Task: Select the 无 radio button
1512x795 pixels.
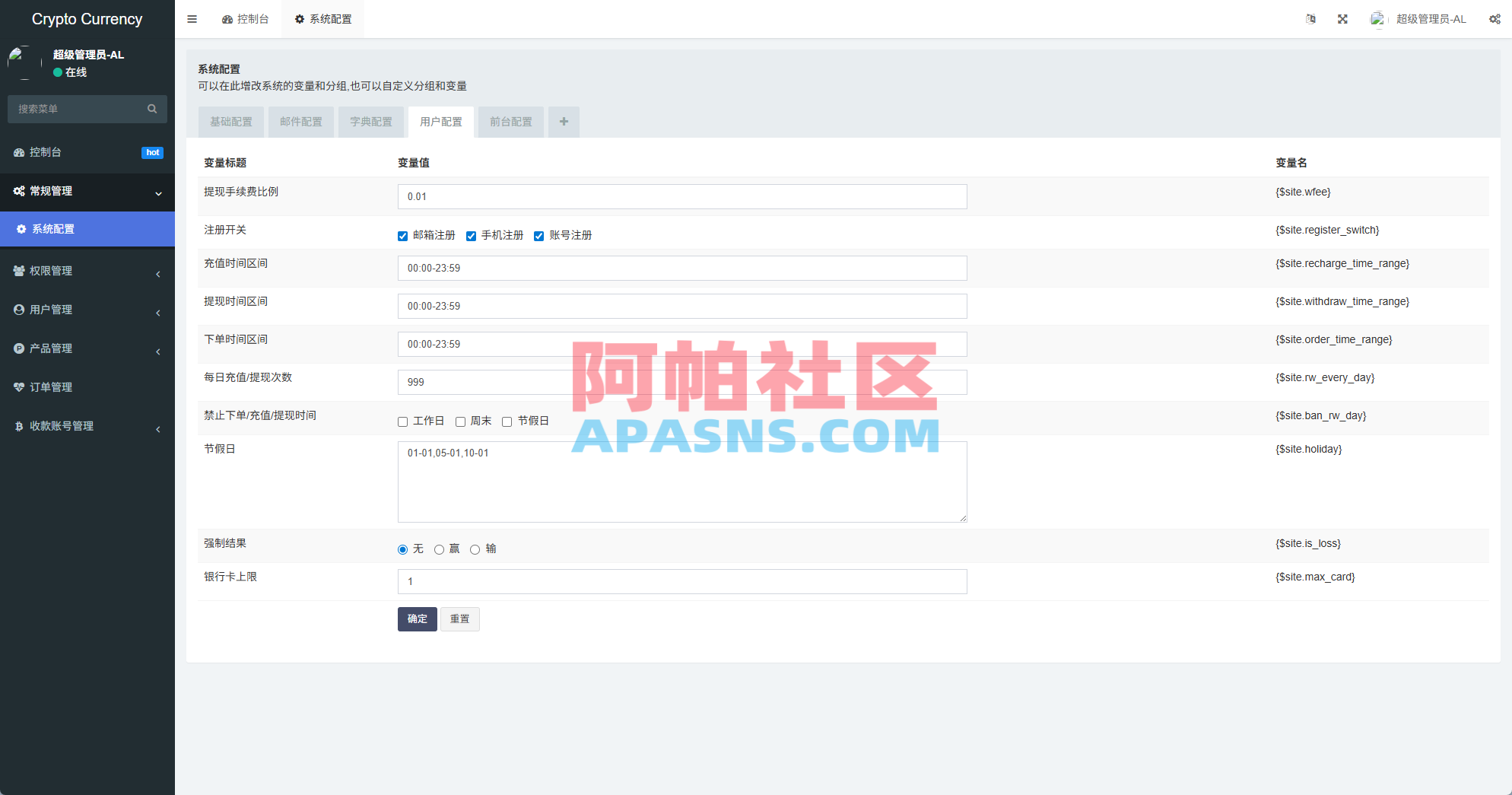Action: [402, 549]
